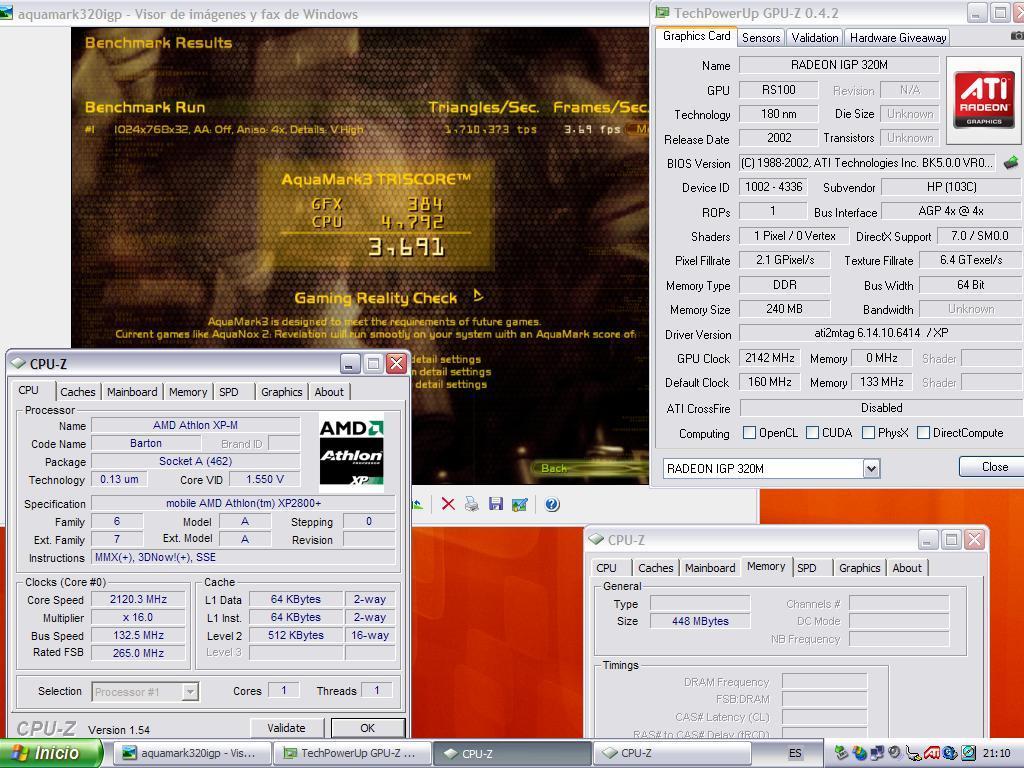Click the network computers tray icon

tap(877, 754)
